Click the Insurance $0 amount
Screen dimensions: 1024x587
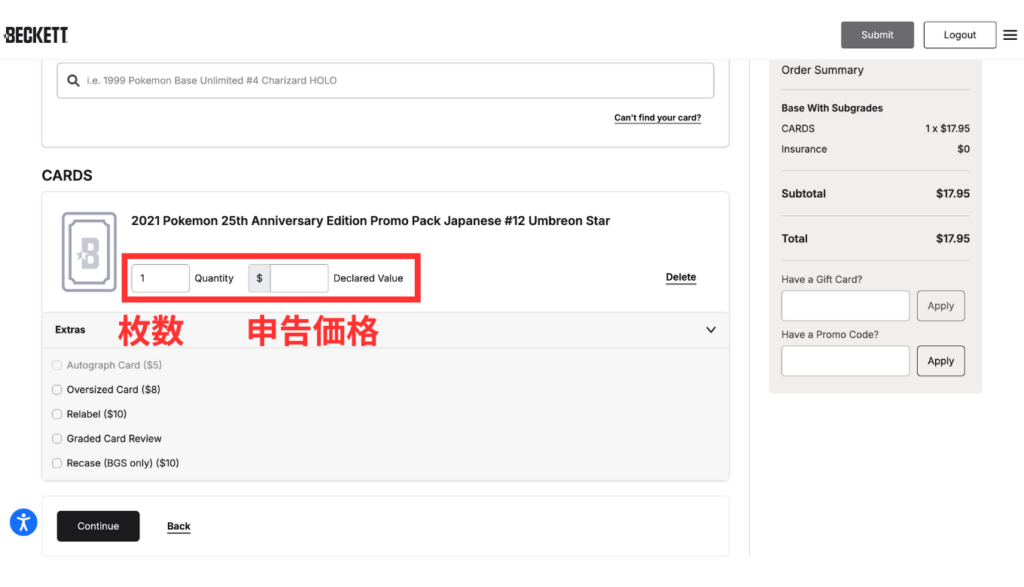[x=963, y=149]
